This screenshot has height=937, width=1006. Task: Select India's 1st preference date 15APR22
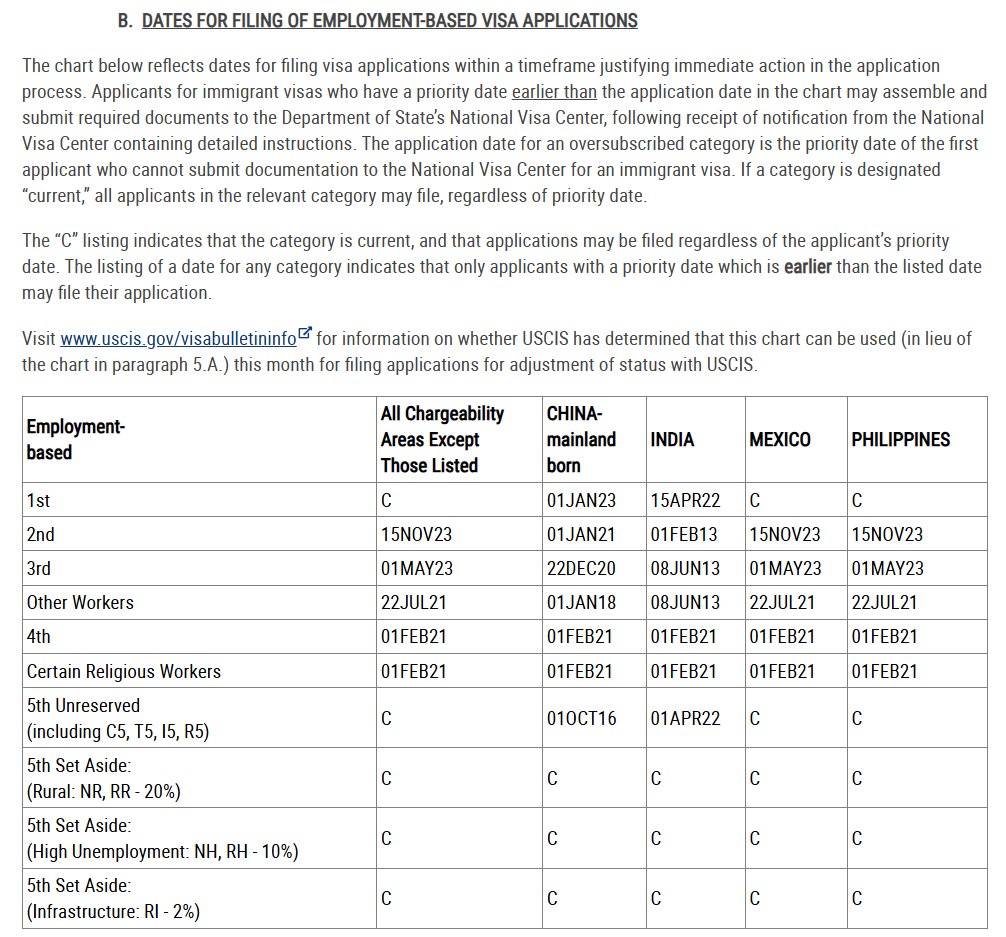coord(683,500)
